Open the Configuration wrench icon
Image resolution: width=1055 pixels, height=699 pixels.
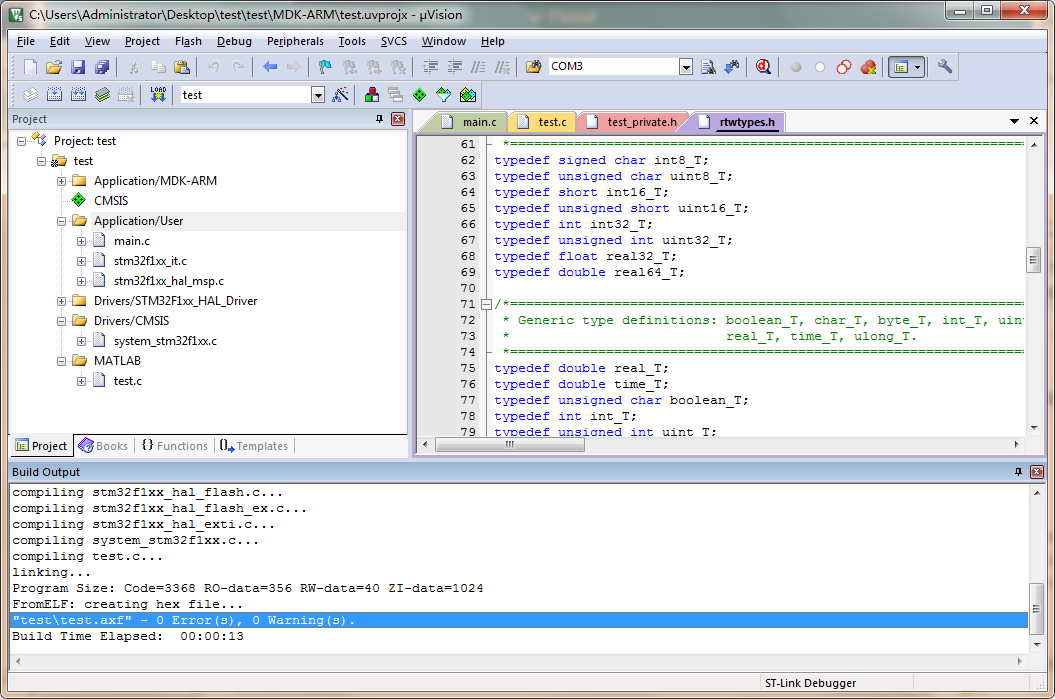point(944,67)
